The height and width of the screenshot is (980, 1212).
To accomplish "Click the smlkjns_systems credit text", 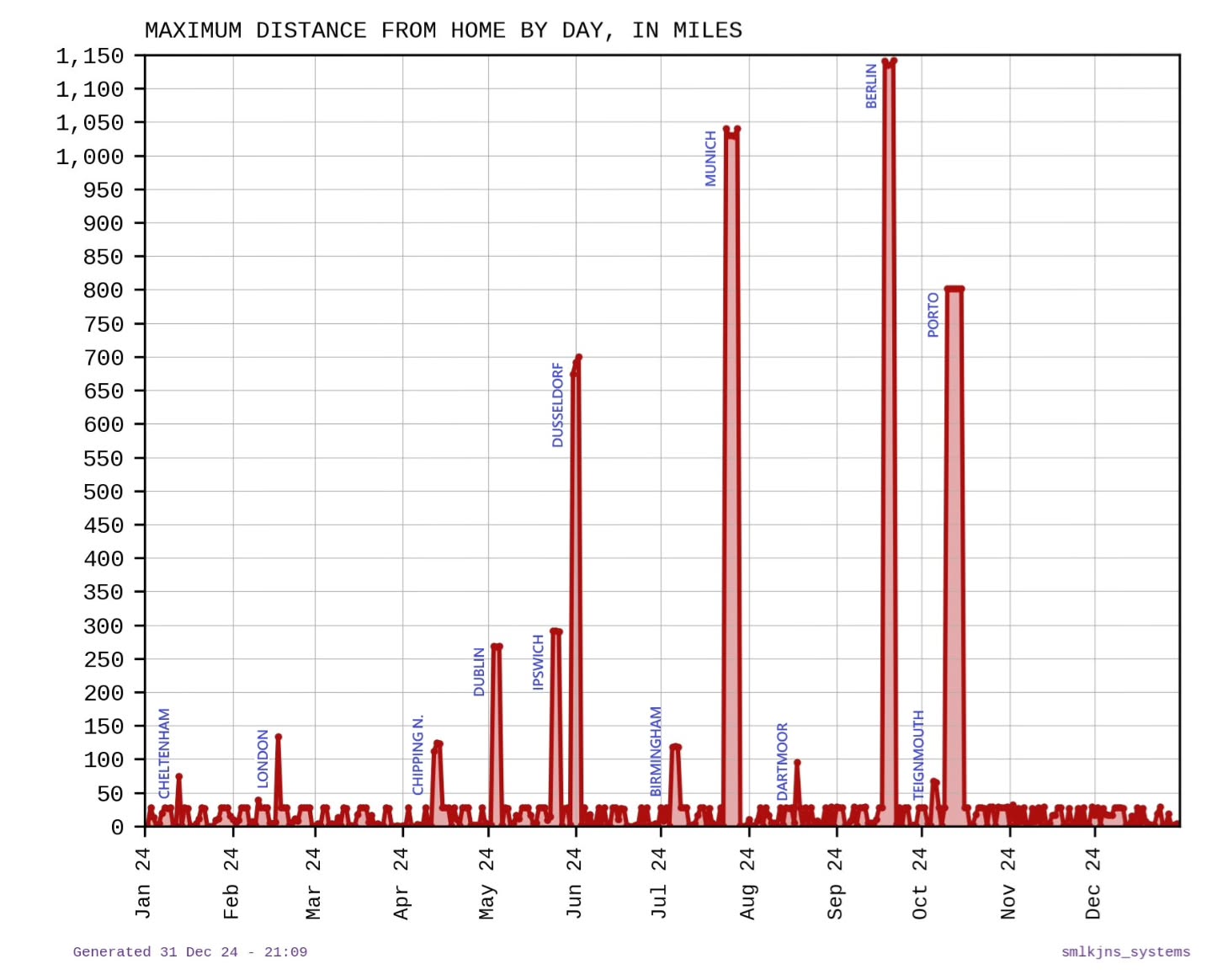I will pos(1125,952).
